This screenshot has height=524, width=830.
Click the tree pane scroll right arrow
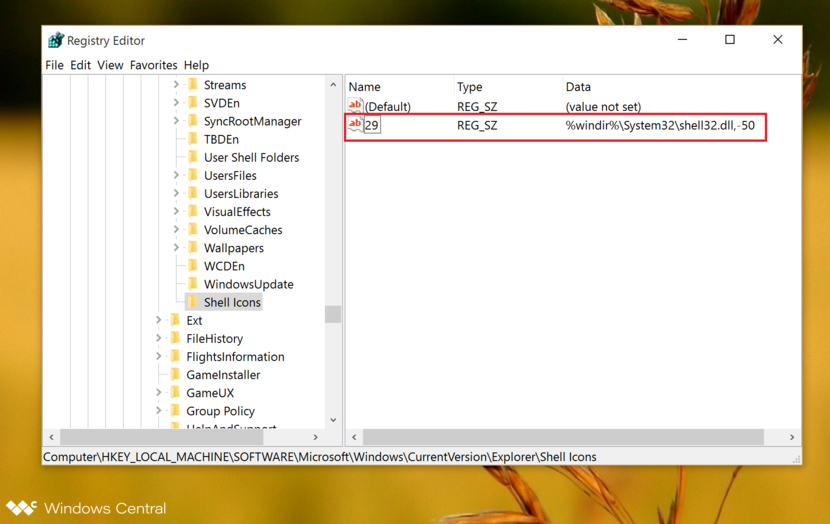(315, 437)
